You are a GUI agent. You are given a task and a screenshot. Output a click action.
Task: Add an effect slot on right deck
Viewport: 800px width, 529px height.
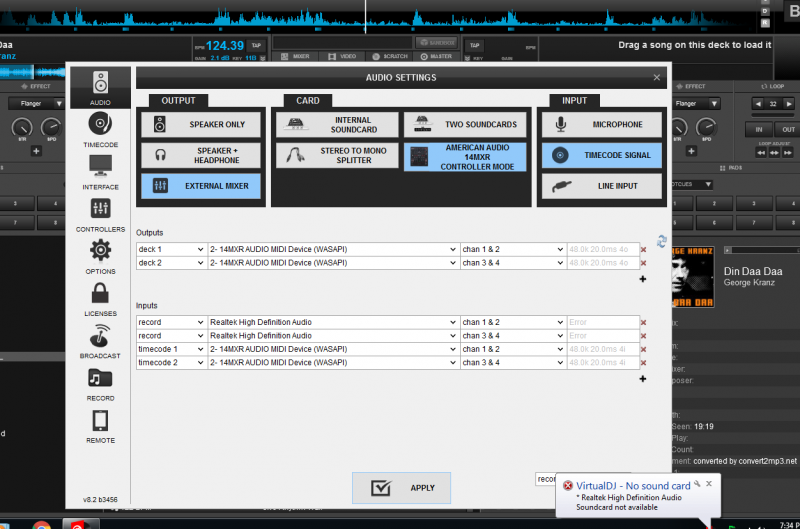point(691,151)
